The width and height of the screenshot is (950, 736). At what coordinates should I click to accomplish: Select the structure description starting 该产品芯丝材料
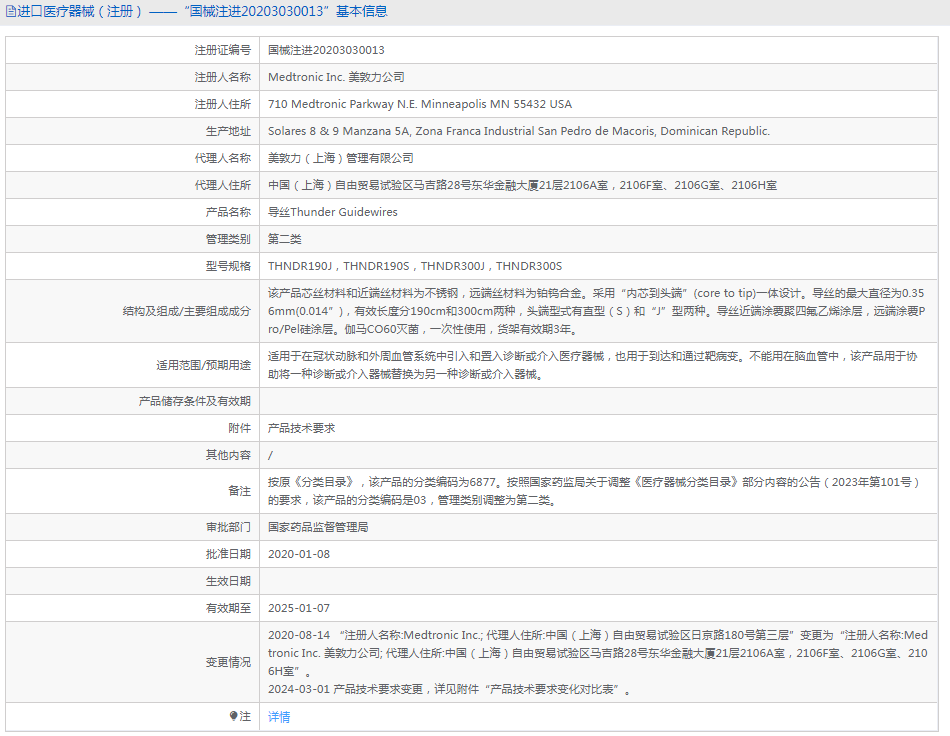(597, 311)
